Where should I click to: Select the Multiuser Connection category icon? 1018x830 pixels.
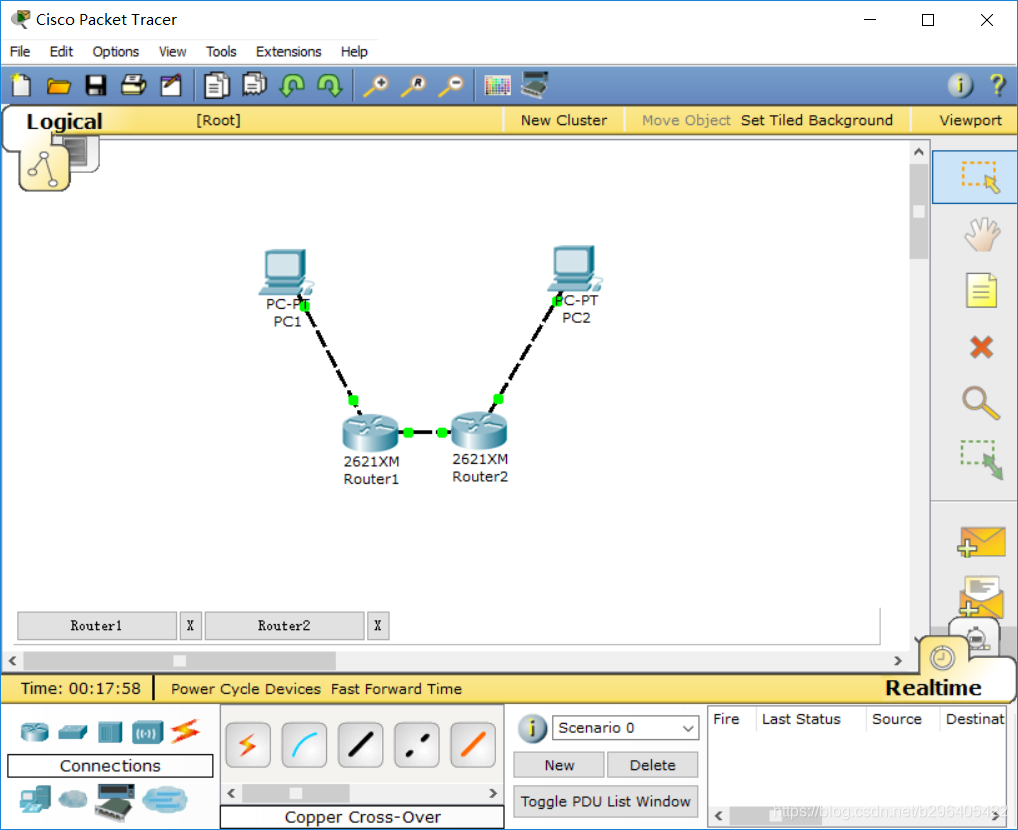(x=165, y=799)
